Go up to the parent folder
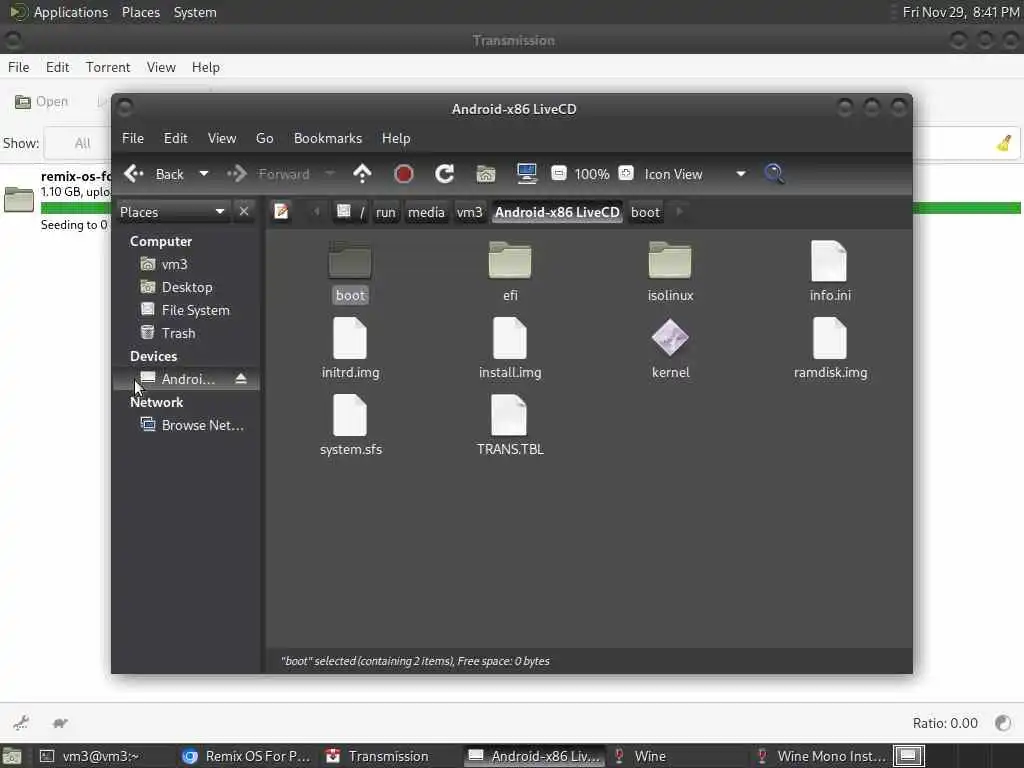Viewport: 1024px width, 768px height. 362,174
